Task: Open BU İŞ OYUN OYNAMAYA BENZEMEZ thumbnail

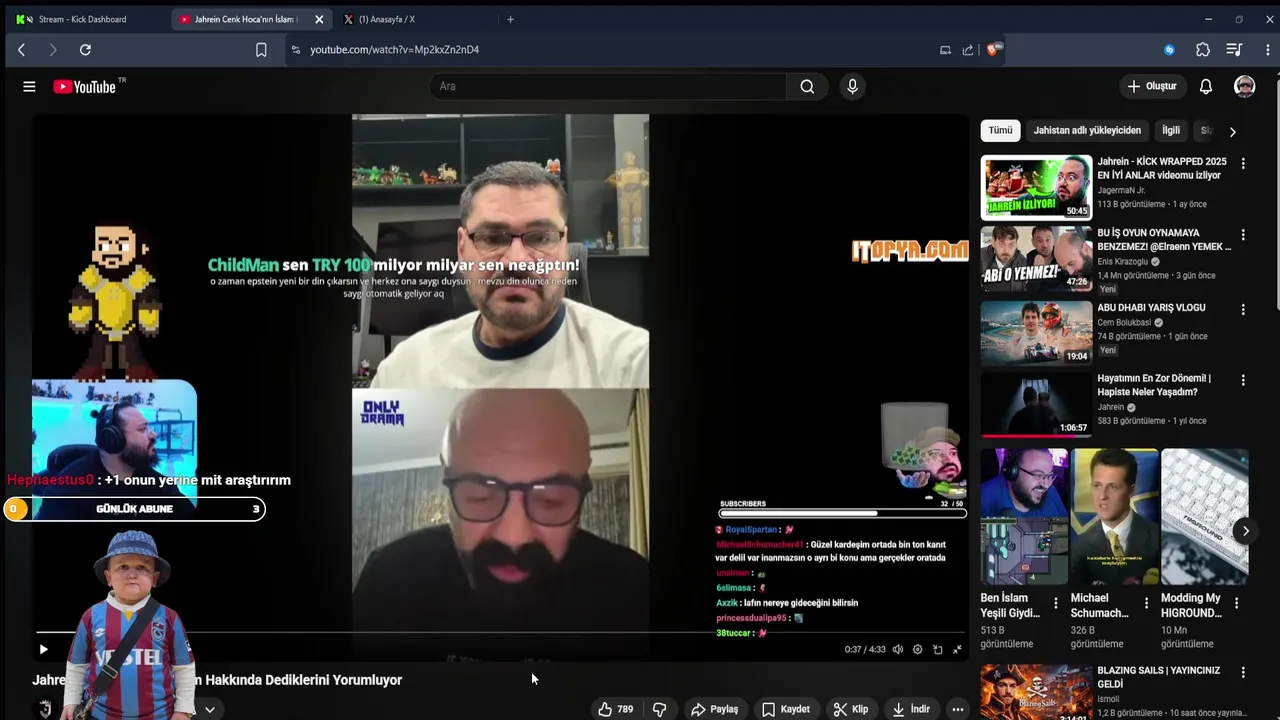Action: click(x=1036, y=258)
